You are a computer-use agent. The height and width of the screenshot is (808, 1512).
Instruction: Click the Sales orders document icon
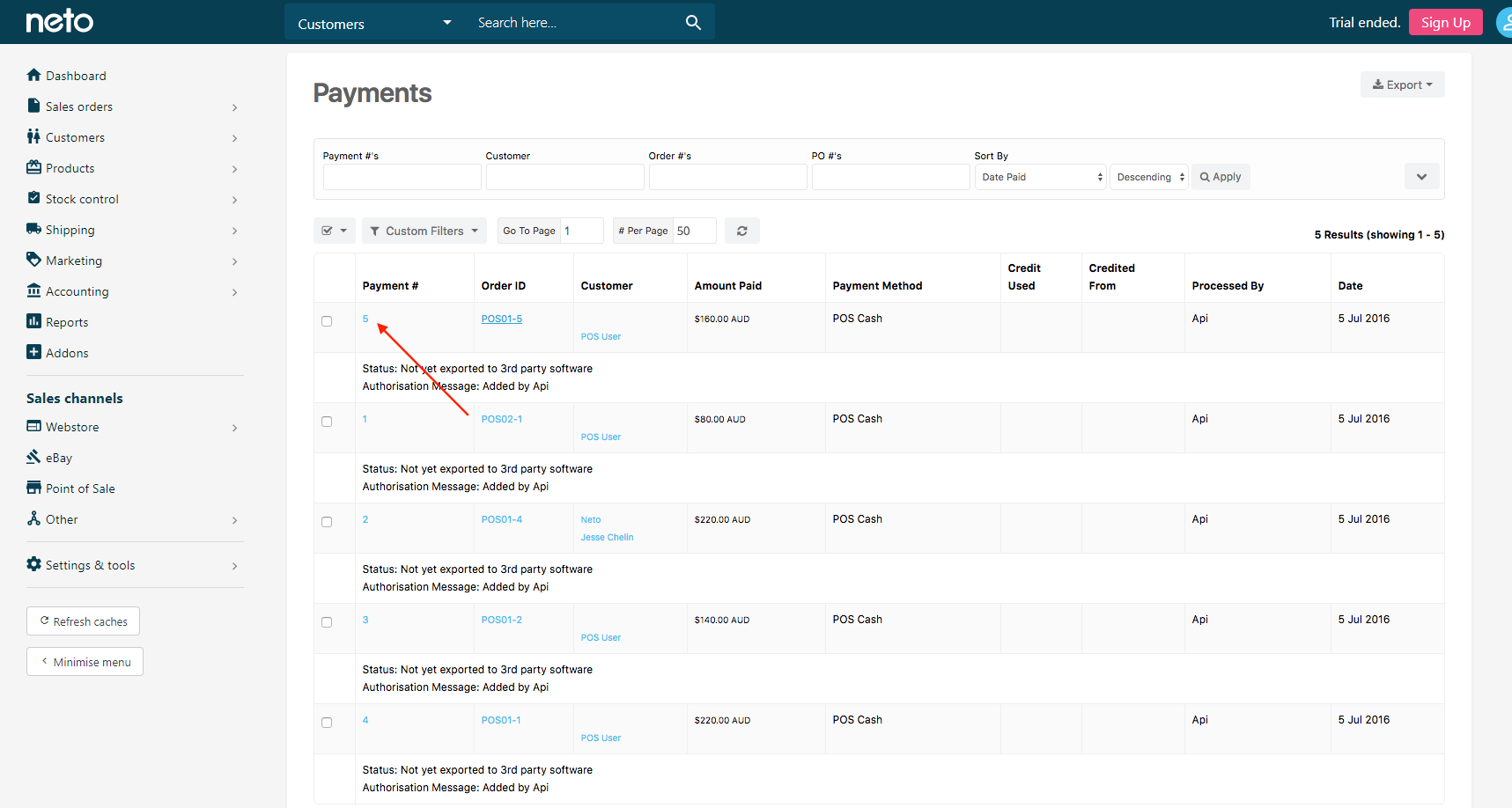(x=33, y=106)
